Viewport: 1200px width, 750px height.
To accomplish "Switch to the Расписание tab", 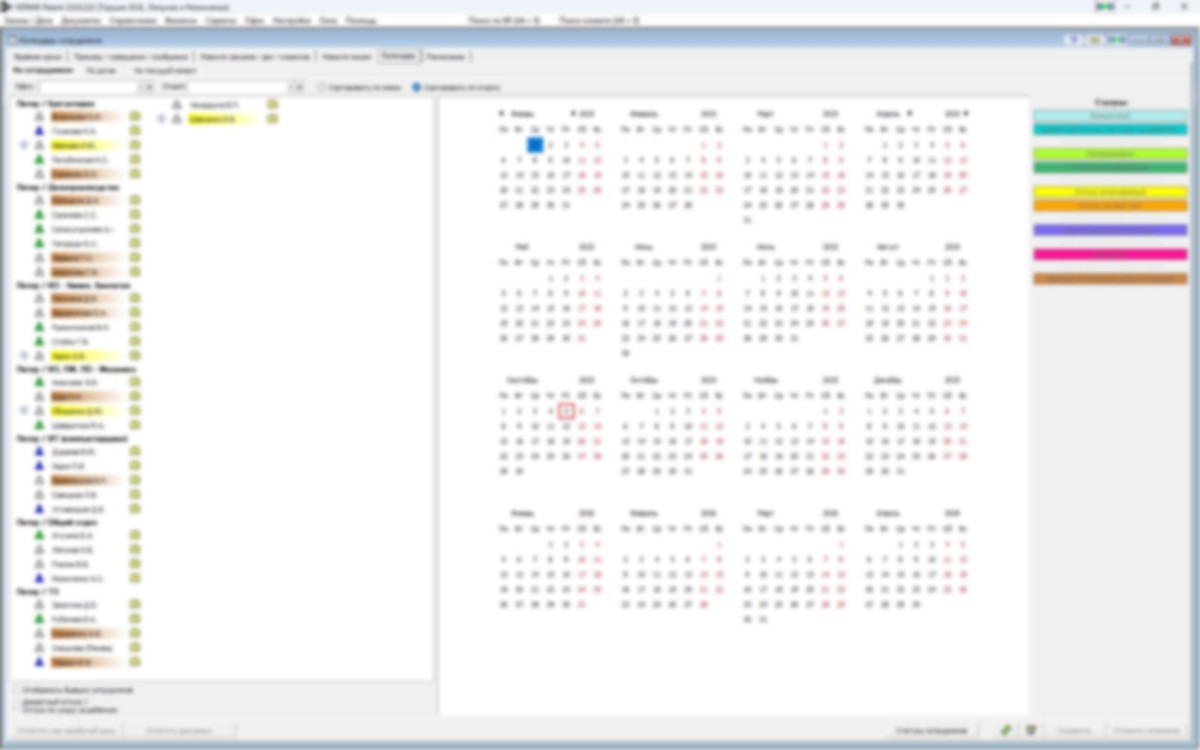I will pyautogui.click(x=446, y=57).
